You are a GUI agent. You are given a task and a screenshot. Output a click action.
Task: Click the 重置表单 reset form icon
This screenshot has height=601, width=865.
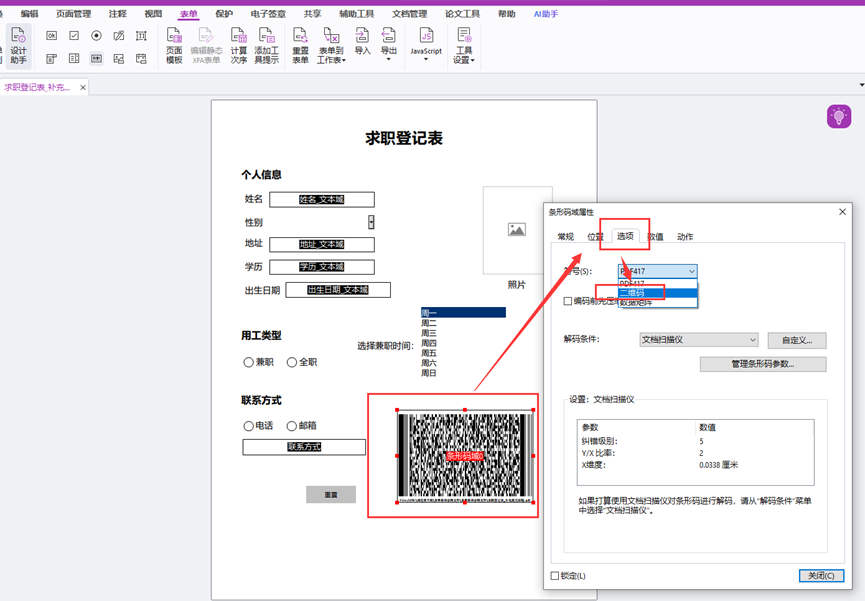point(300,46)
